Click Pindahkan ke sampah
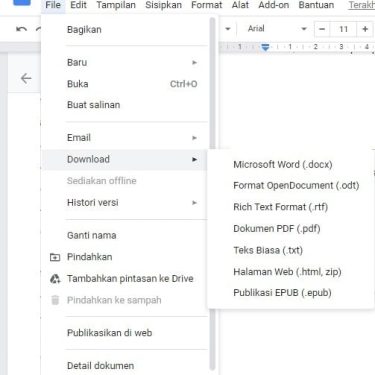The width and height of the screenshot is (375, 375). pos(125,300)
